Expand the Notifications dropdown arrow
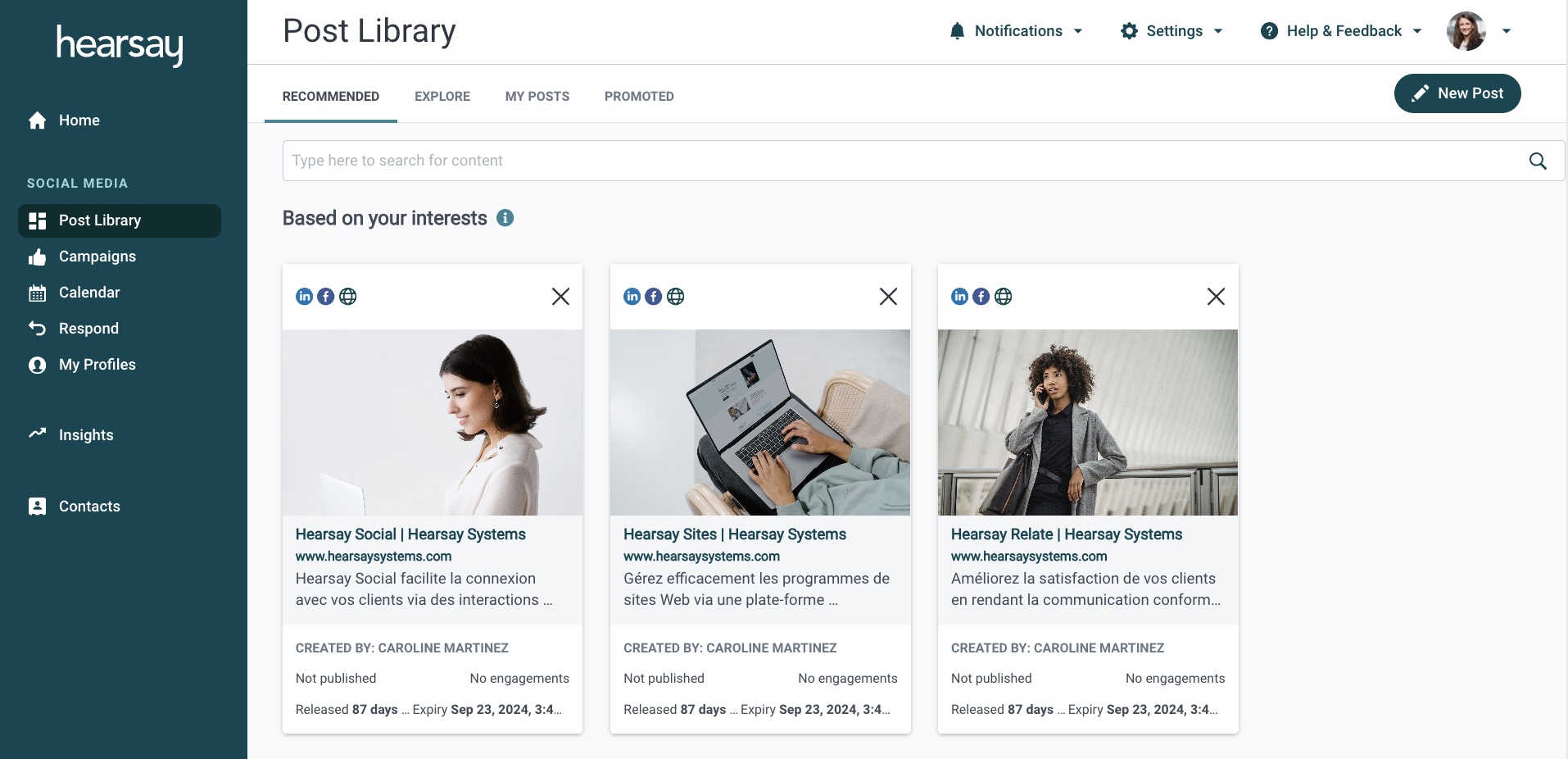The width and height of the screenshot is (1568, 759). pyautogui.click(x=1078, y=31)
